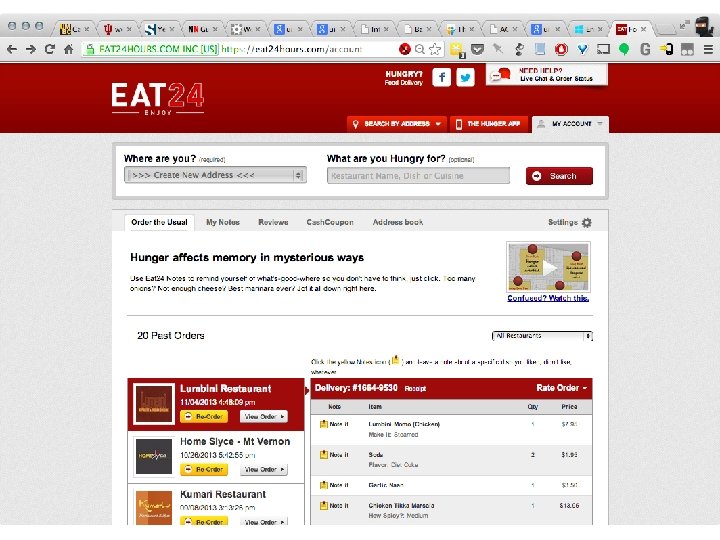Click the G extension icon in toolbar
This screenshot has width=720, height=540.
[x=645, y=49]
